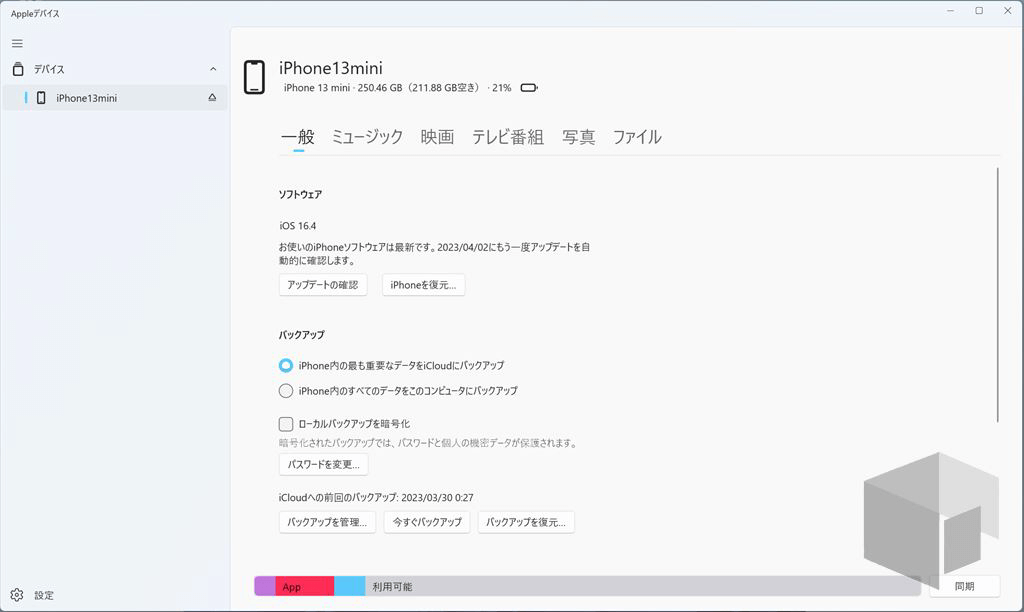Click the small phone icon in sidebar
This screenshot has width=1024, height=612.
coord(41,98)
